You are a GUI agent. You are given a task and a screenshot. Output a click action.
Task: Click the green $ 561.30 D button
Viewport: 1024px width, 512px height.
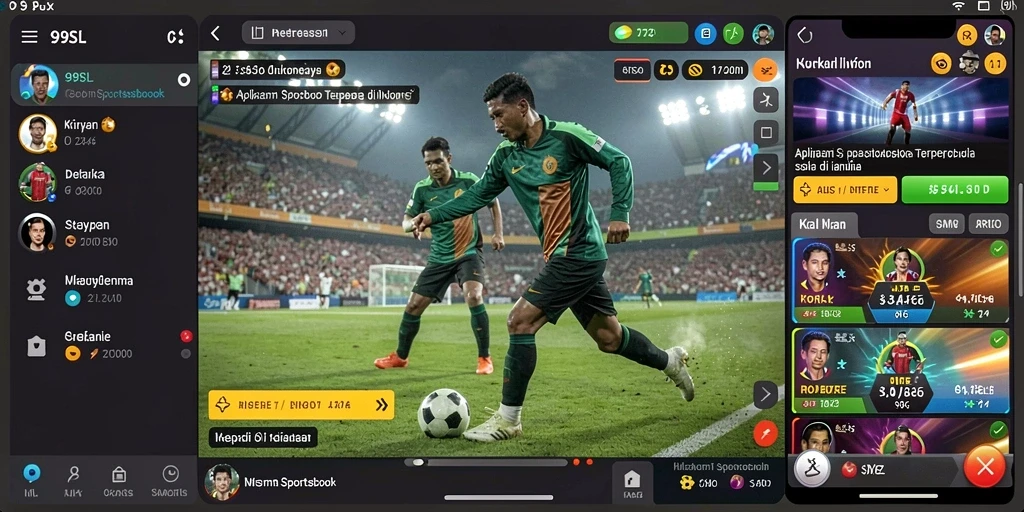tap(955, 189)
